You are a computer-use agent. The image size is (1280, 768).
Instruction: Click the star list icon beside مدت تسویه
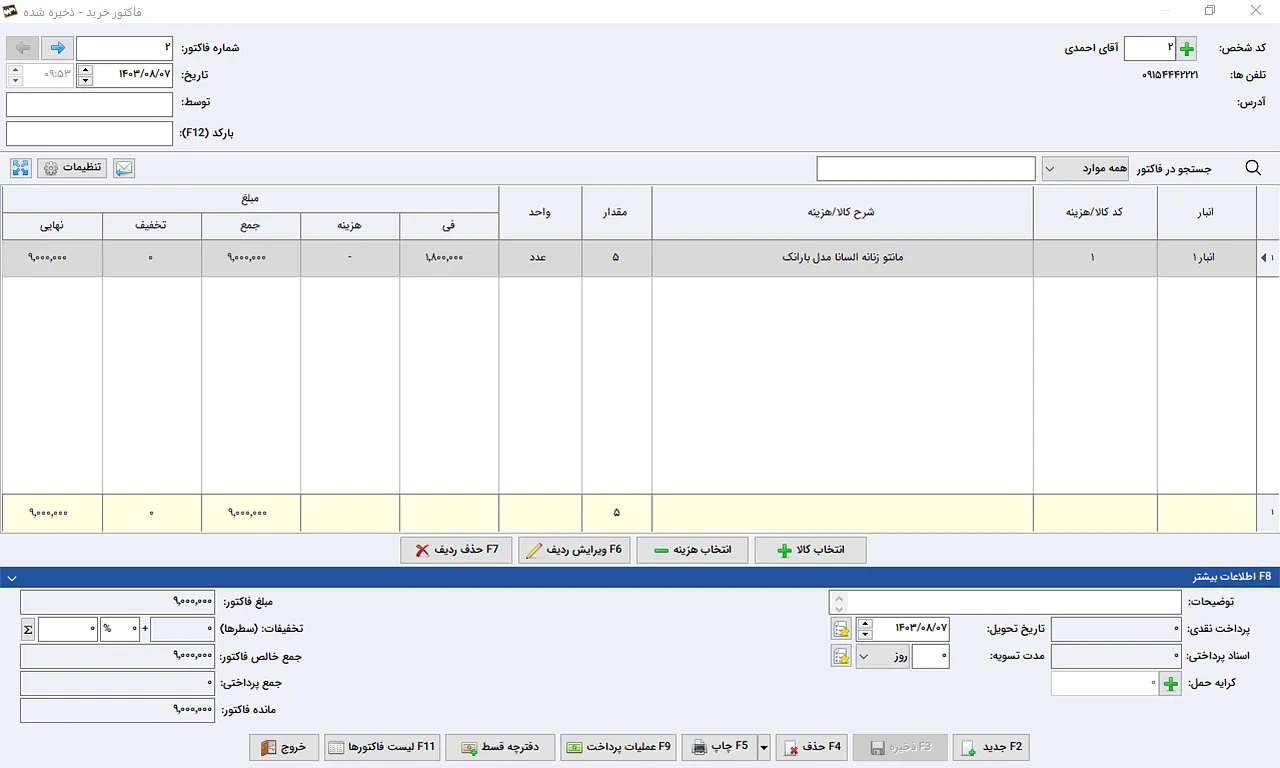tap(842, 656)
